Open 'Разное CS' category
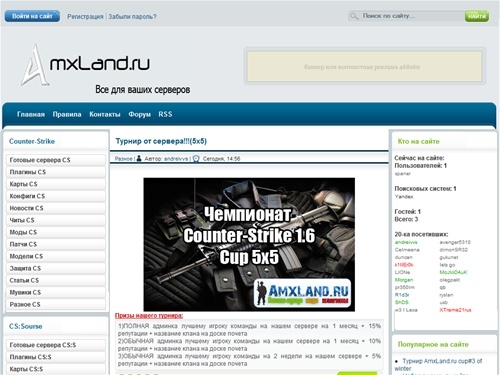The width and height of the screenshot is (500, 375). pos(56,304)
